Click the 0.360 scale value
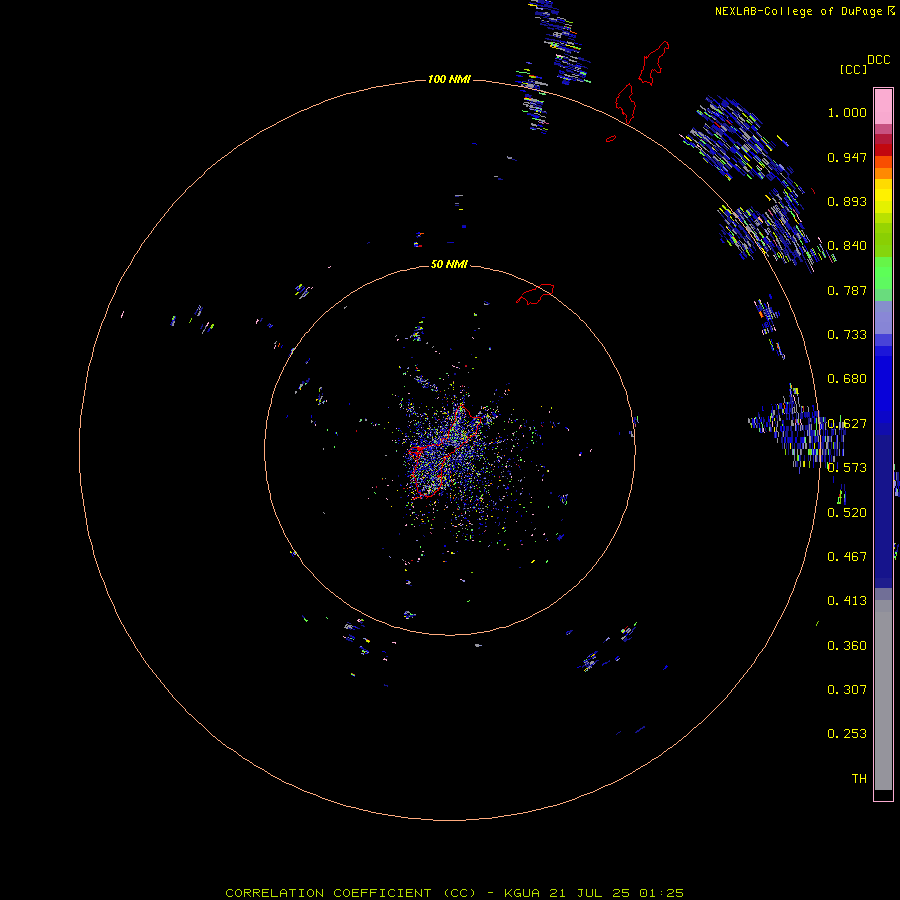This screenshot has height=900, width=900. (x=847, y=645)
